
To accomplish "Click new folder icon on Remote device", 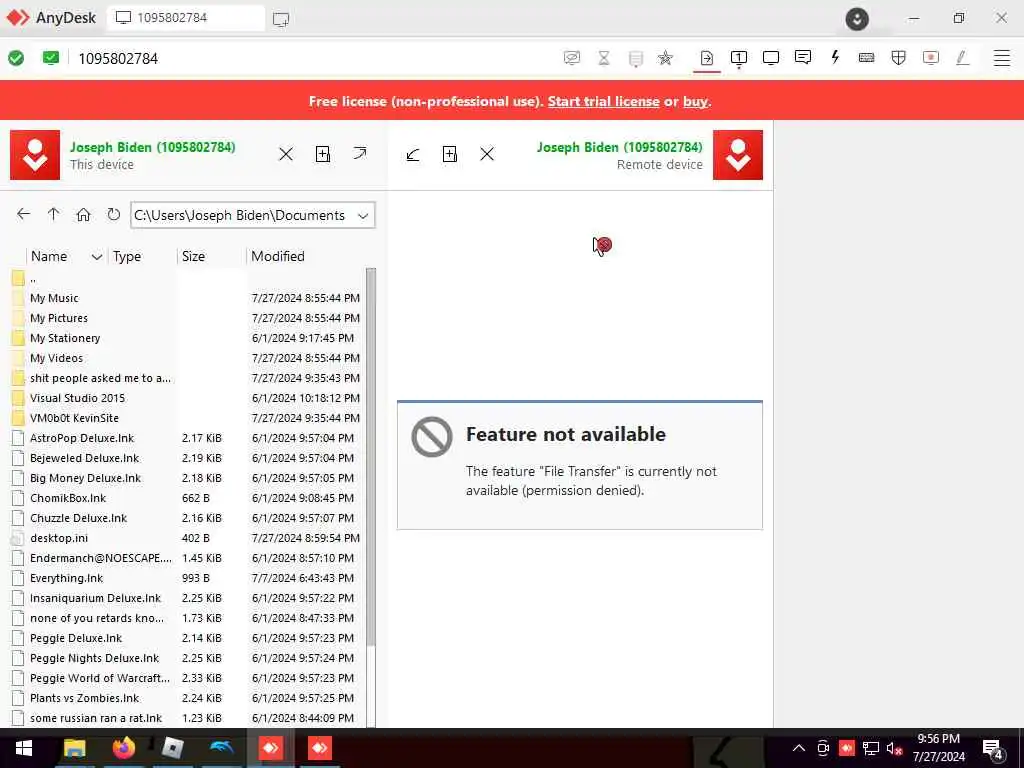I will pyautogui.click(x=450, y=154).
